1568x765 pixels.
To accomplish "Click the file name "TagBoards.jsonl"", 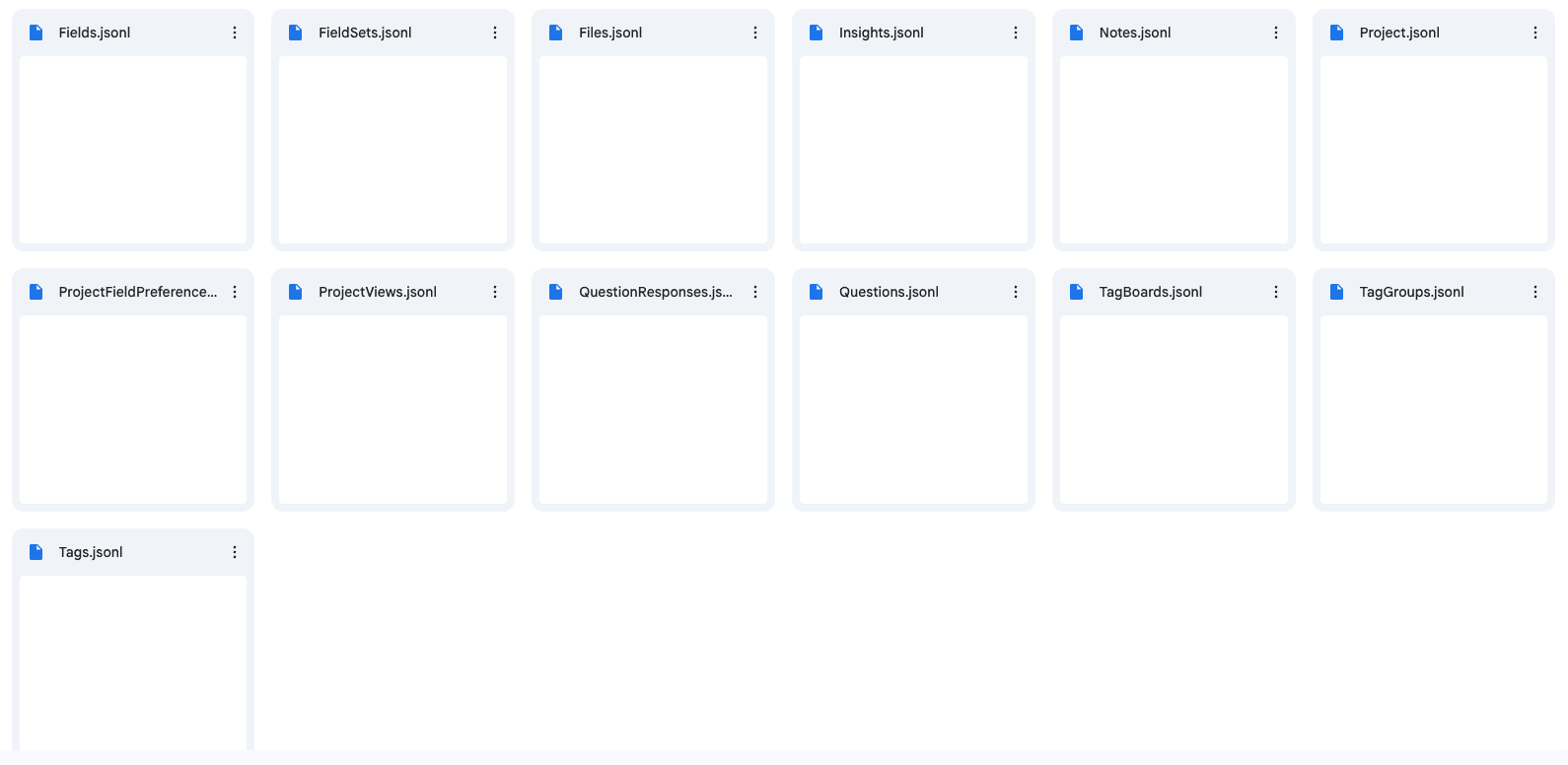I will tap(1151, 292).
